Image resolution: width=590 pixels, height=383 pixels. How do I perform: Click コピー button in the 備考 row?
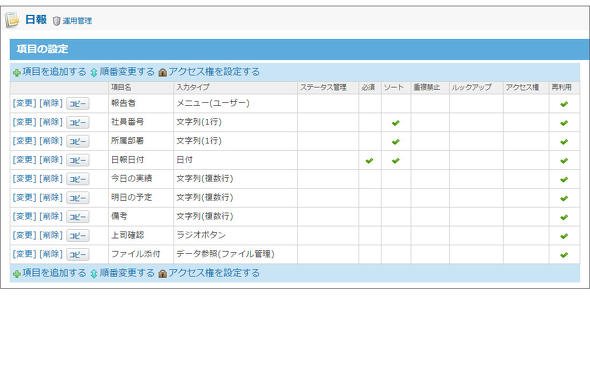(x=78, y=217)
